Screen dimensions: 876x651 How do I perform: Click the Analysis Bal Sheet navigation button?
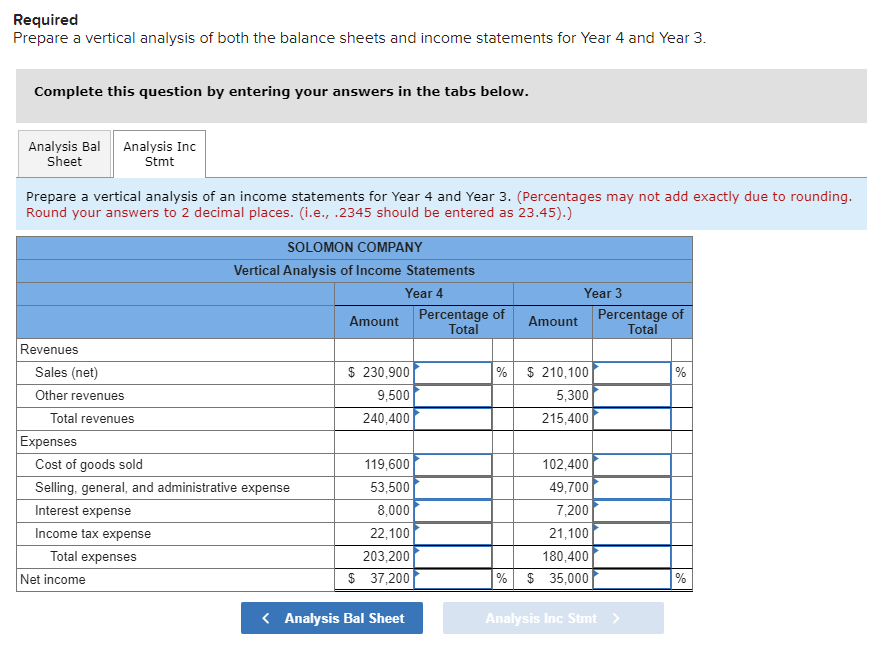tap(331, 618)
